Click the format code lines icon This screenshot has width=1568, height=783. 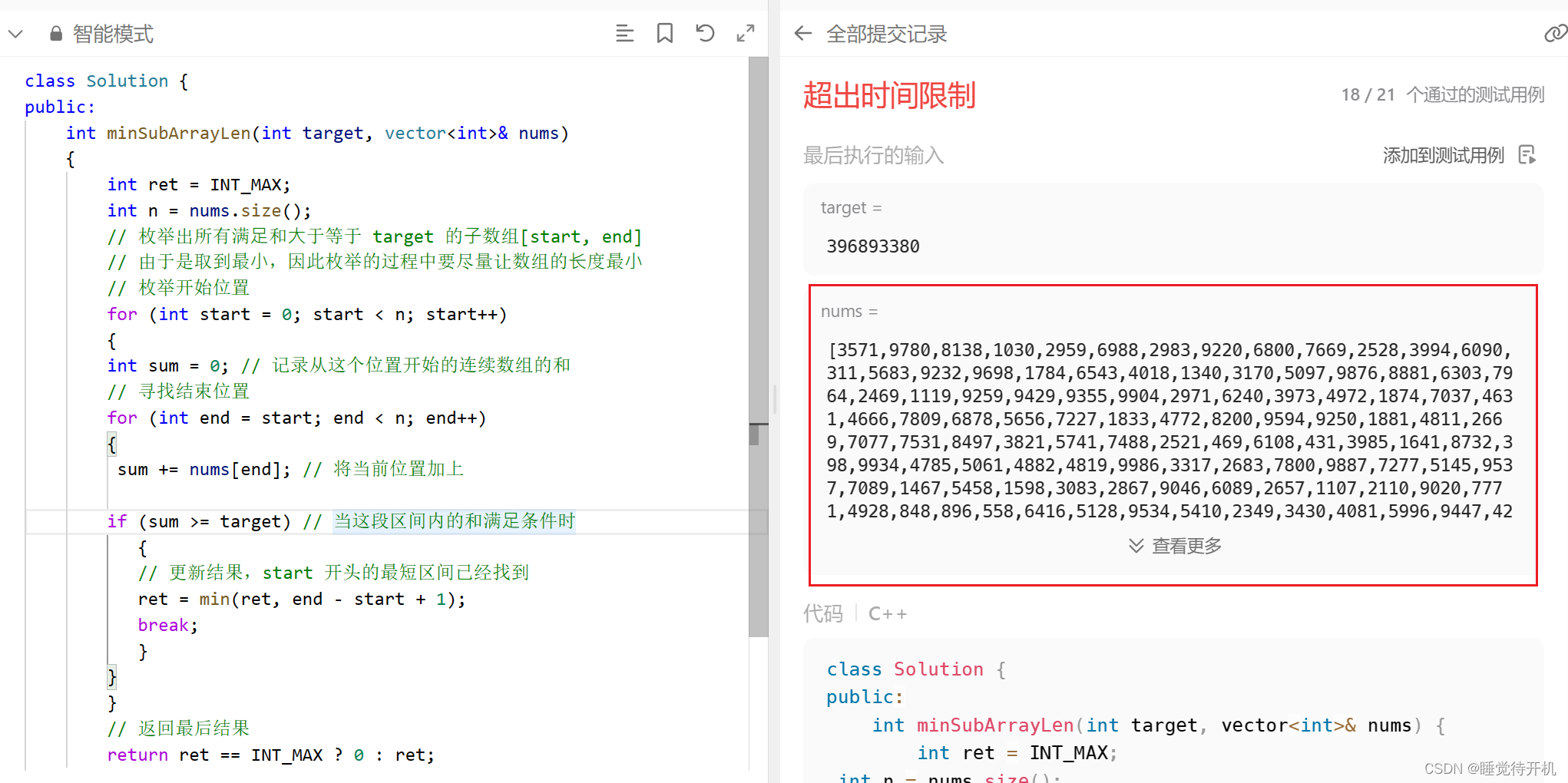click(x=624, y=33)
